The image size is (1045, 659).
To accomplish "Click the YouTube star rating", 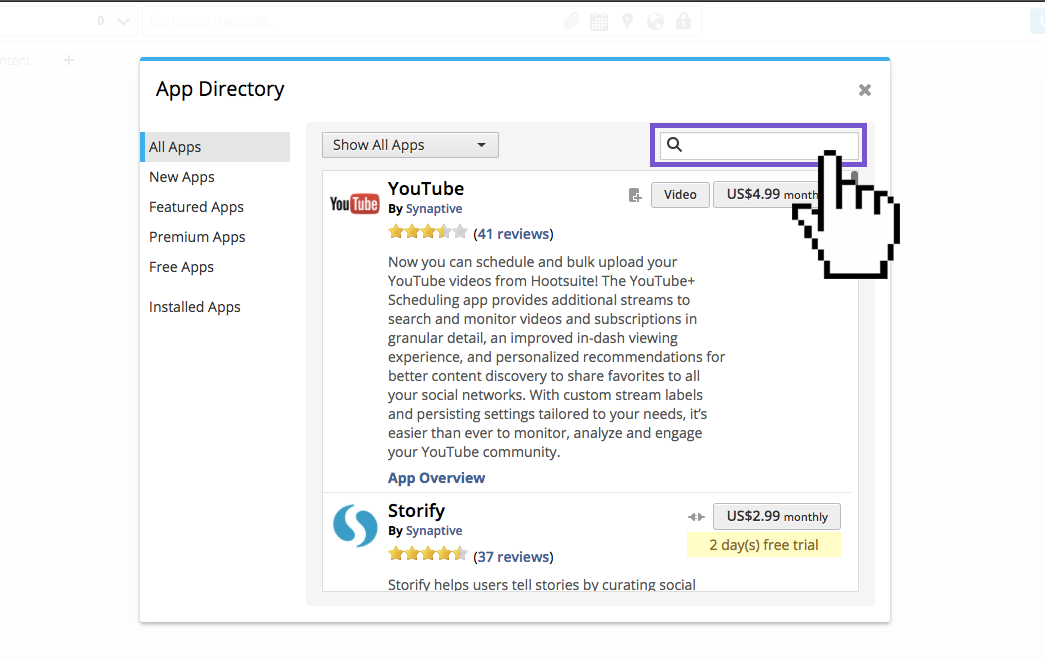I will point(428,232).
